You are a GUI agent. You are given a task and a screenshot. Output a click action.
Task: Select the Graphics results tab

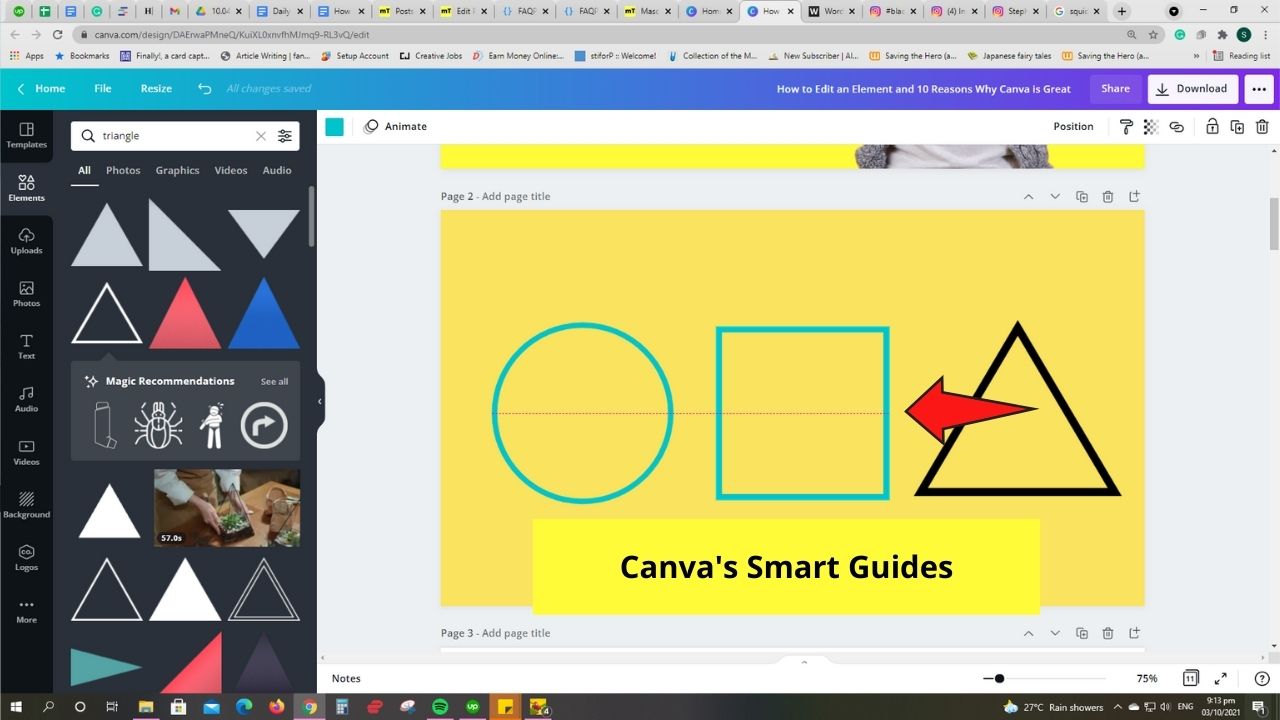tap(177, 170)
